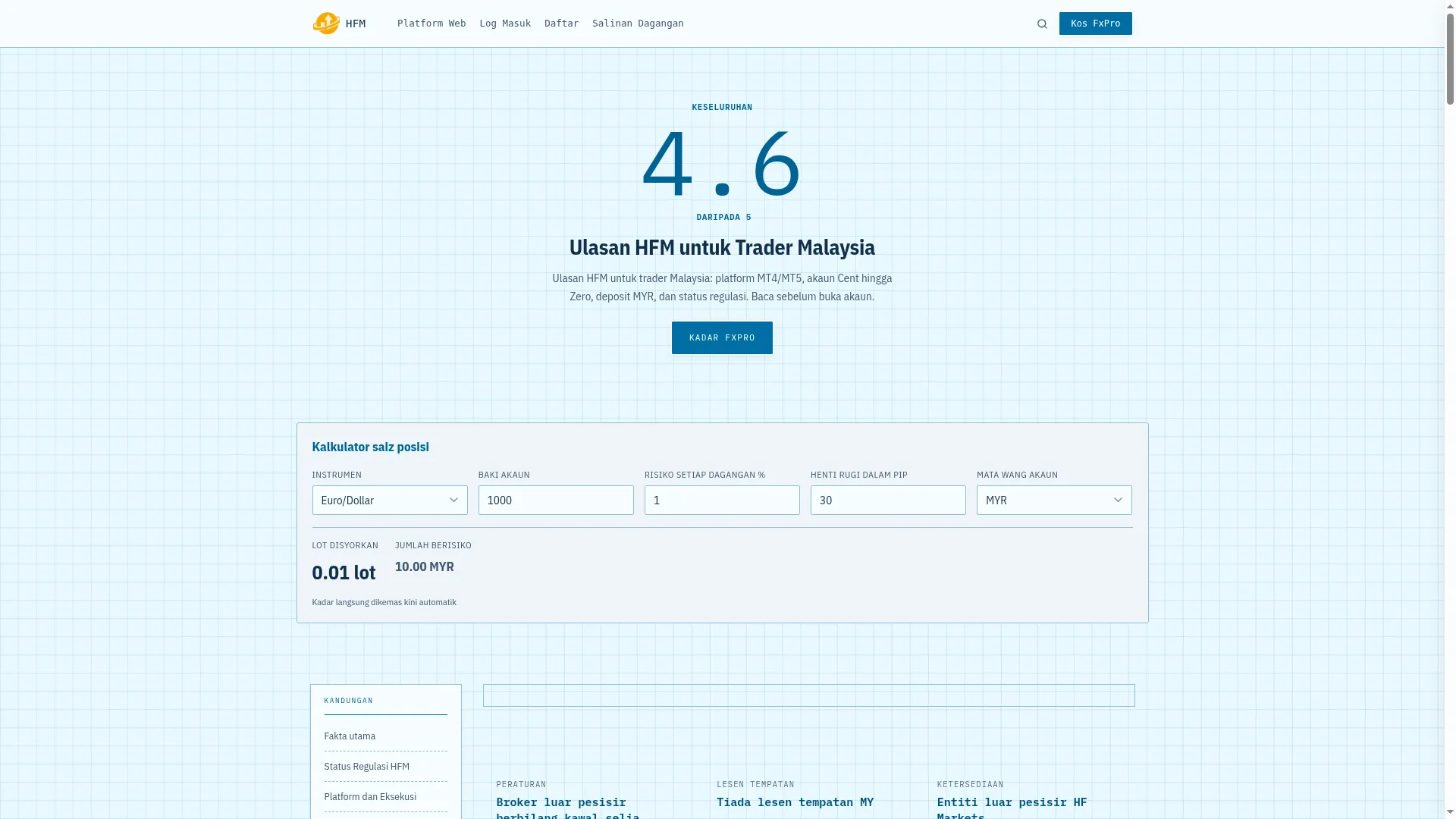Focus the Henti Rugi Dalam Pip field
The height and width of the screenshot is (819, 1456).
click(x=888, y=500)
